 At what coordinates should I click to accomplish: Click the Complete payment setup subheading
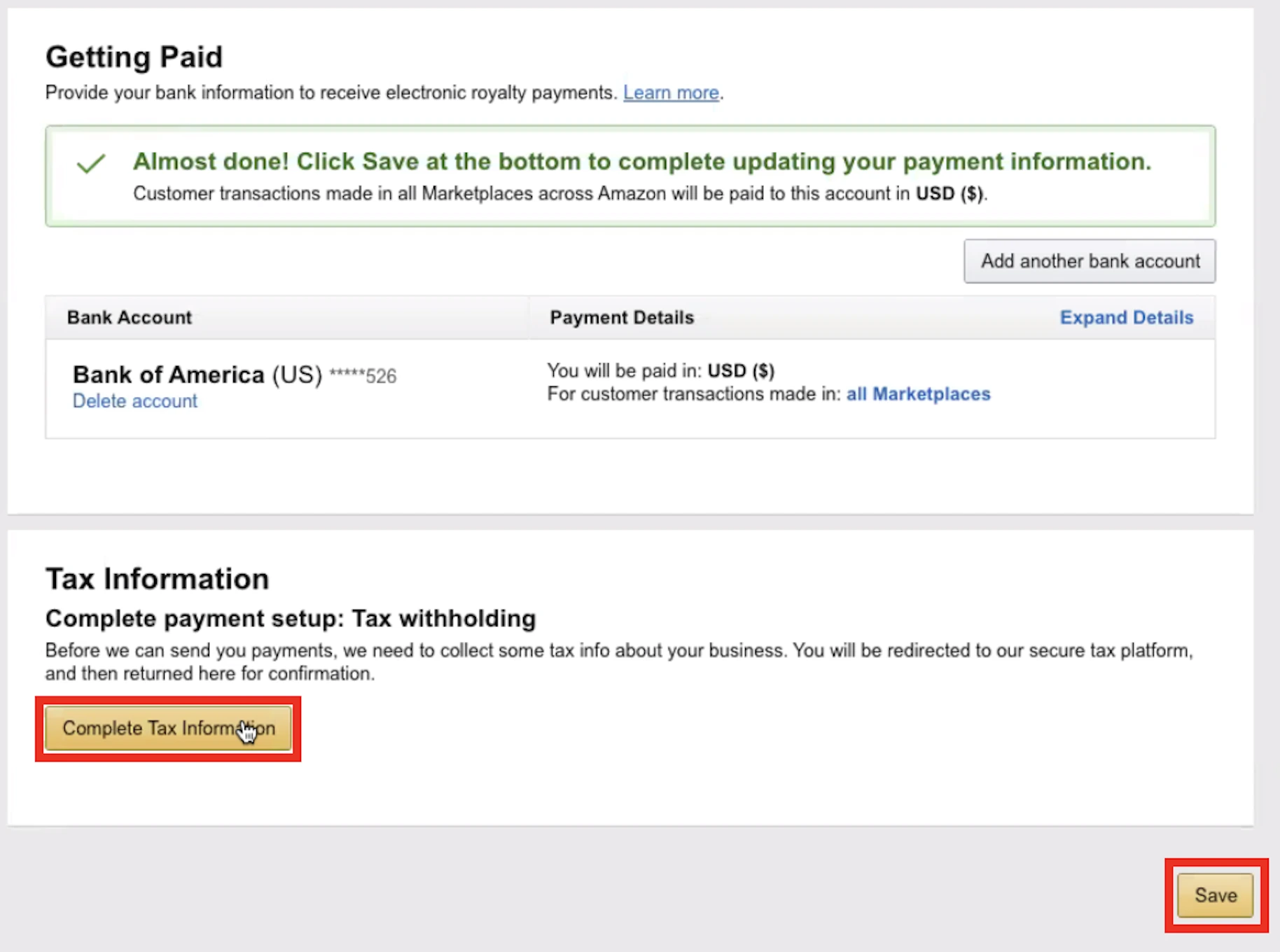290,618
